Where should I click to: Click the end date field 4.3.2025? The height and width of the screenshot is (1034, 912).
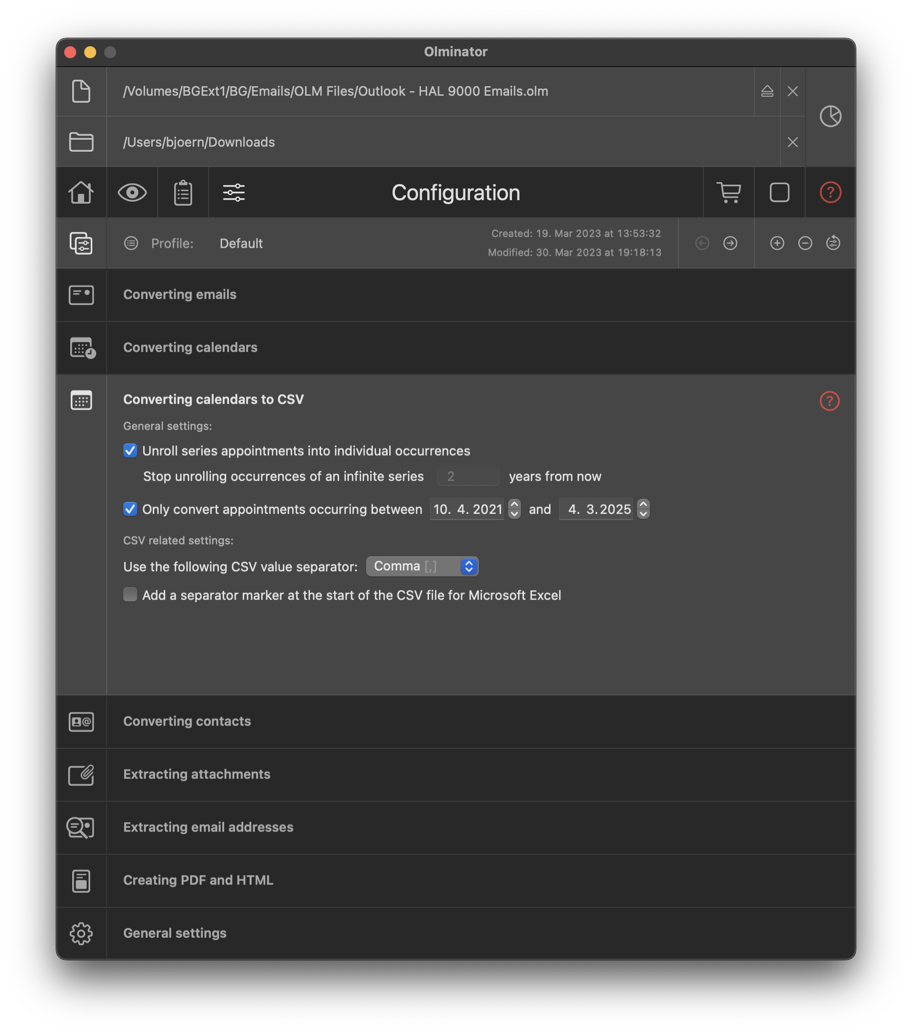click(595, 509)
